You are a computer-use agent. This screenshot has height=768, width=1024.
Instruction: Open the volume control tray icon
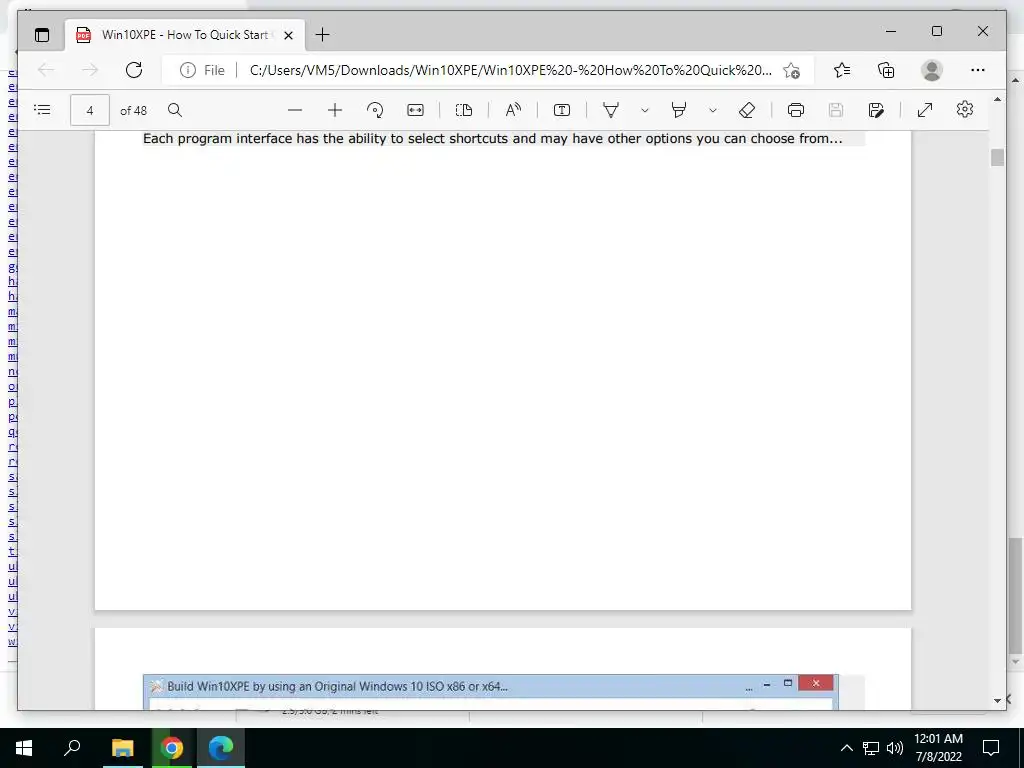coord(895,748)
